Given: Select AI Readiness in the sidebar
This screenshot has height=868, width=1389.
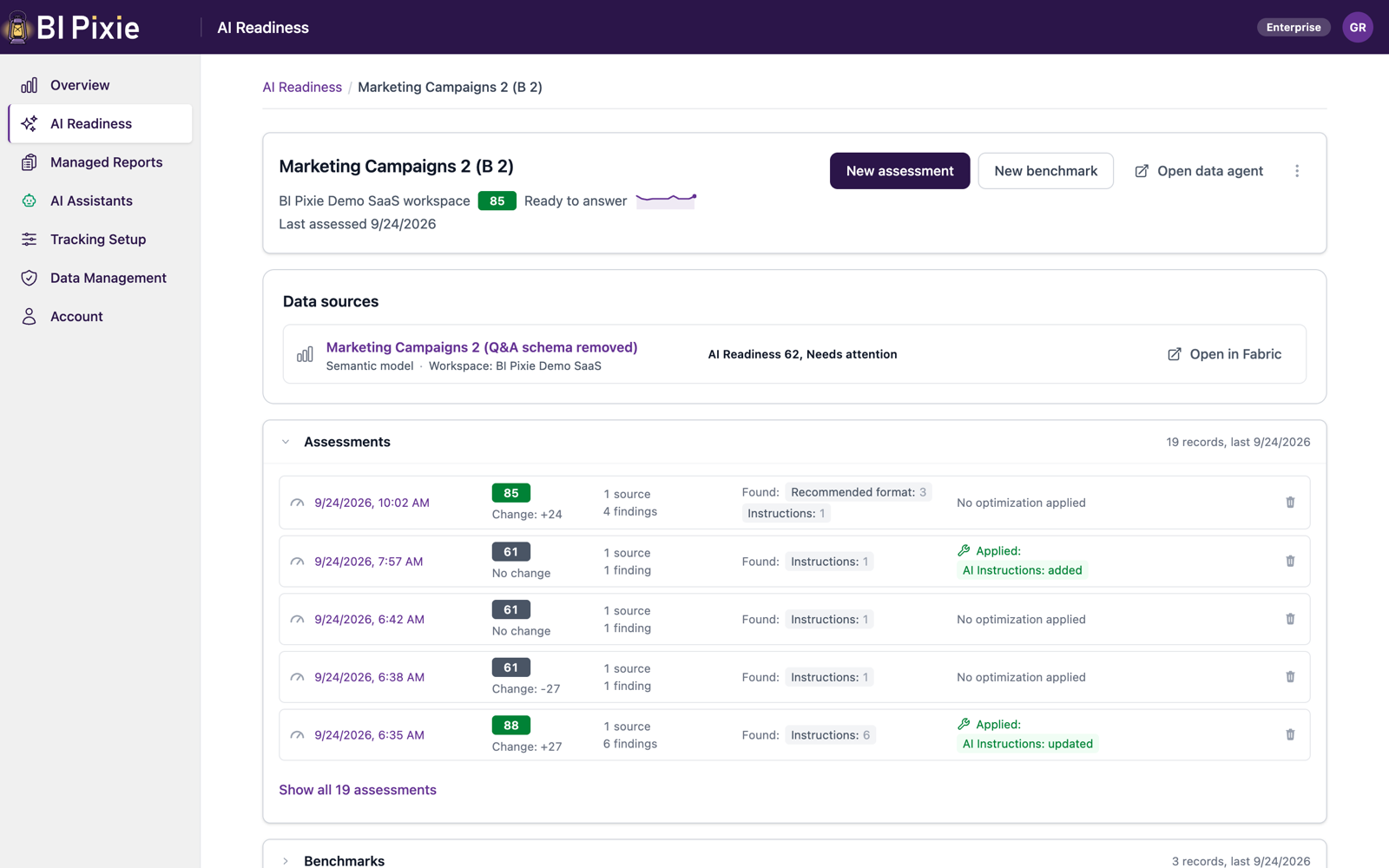Looking at the screenshot, I should point(100,123).
